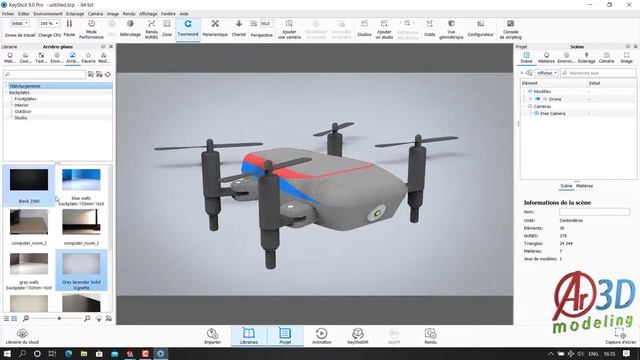Screen dimensions: 640x360
Task: Open Console de scripting
Action: 511,29
